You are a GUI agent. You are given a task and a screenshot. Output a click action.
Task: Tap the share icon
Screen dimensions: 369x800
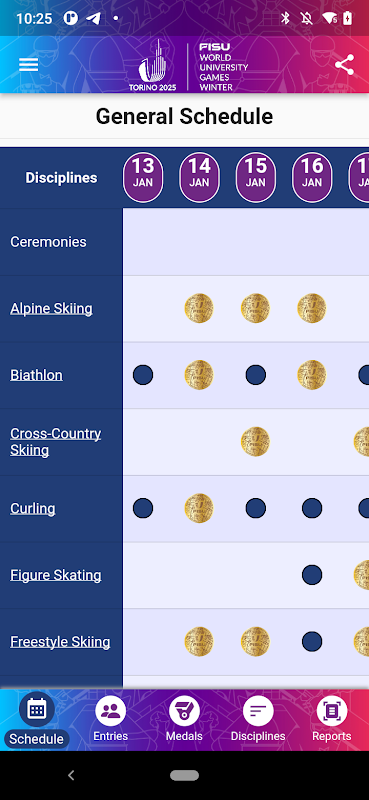[x=344, y=65]
